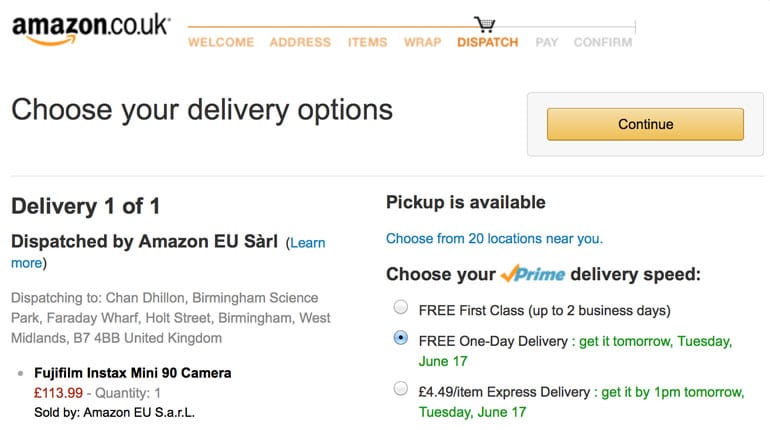The image size is (770, 430).
Task: Select FREE One-Day Delivery radio button
Action: pos(401,339)
